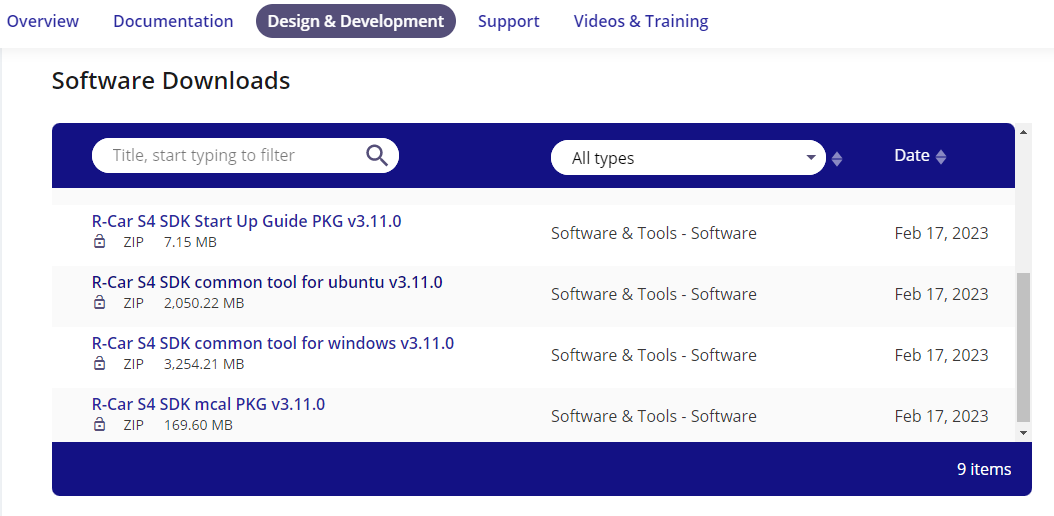Download R-Car S4 SDK Start Up Guide PKG v3.11.0
This screenshot has height=516, width=1054.
click(x=246, y=221)
